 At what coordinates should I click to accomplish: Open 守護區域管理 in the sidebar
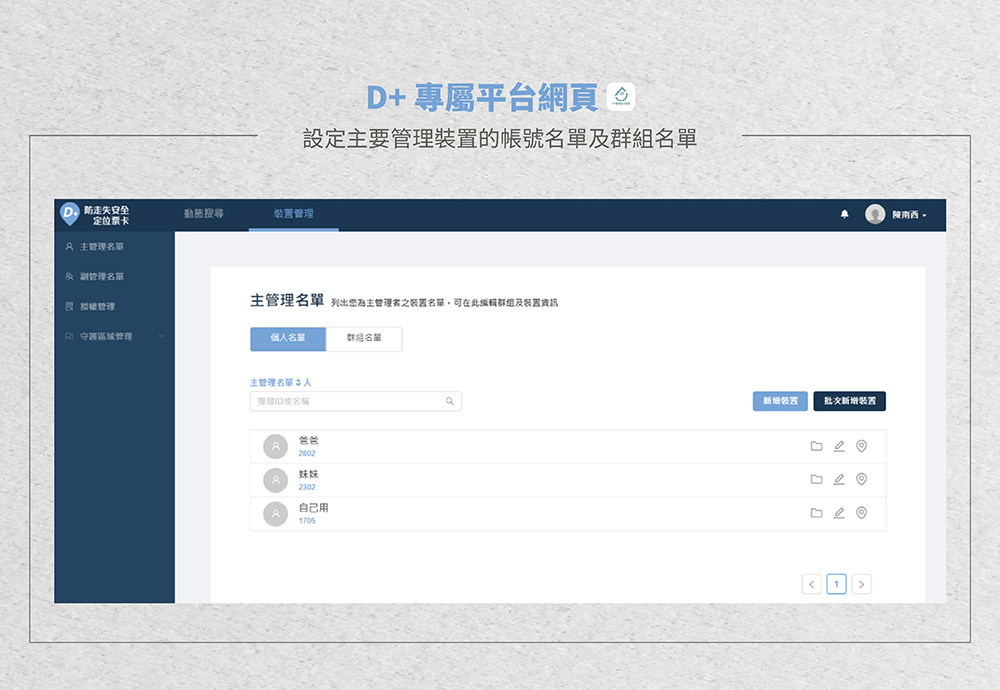[x=106, y=337]
